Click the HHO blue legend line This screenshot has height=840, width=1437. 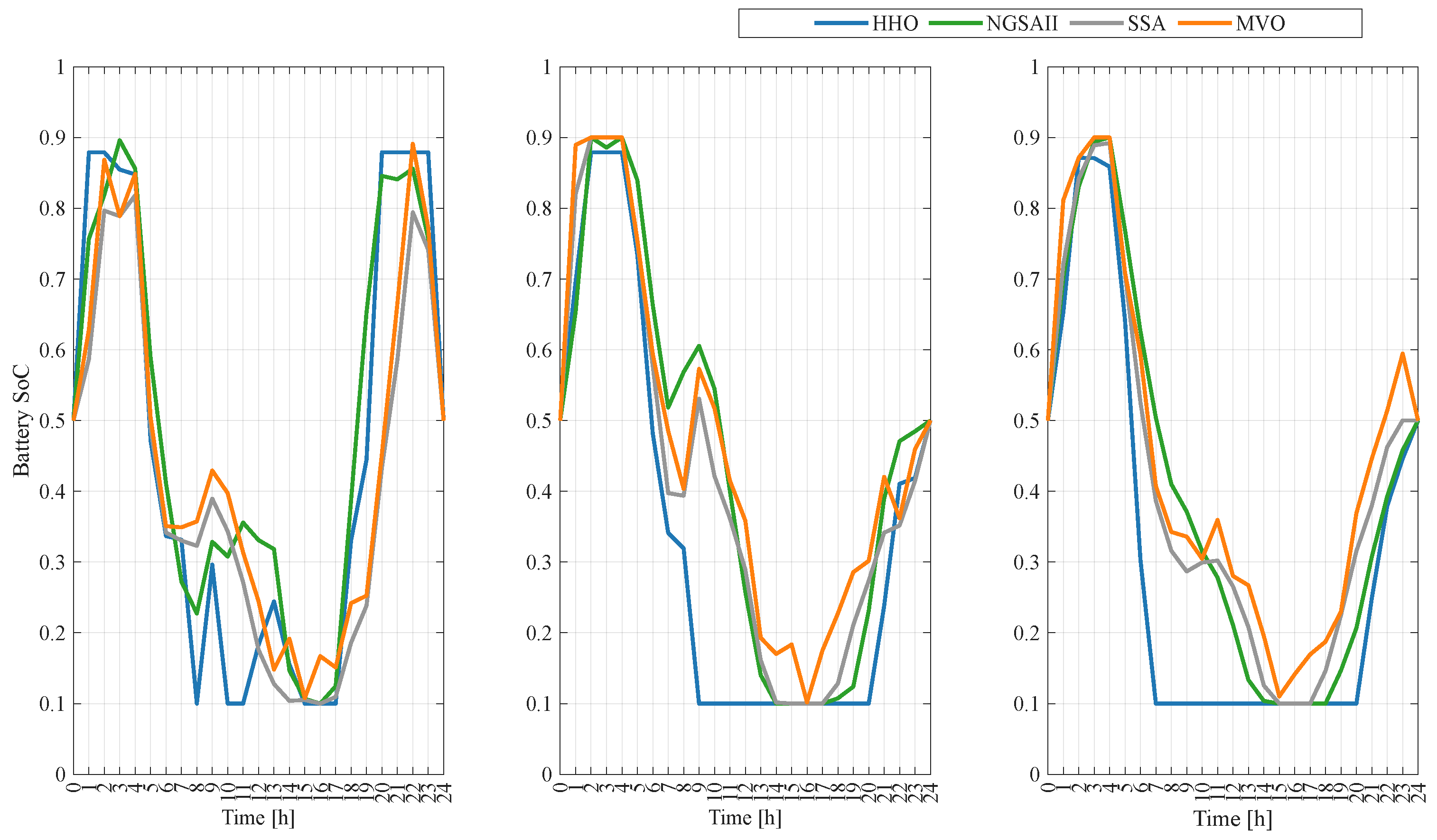[841, 23]
